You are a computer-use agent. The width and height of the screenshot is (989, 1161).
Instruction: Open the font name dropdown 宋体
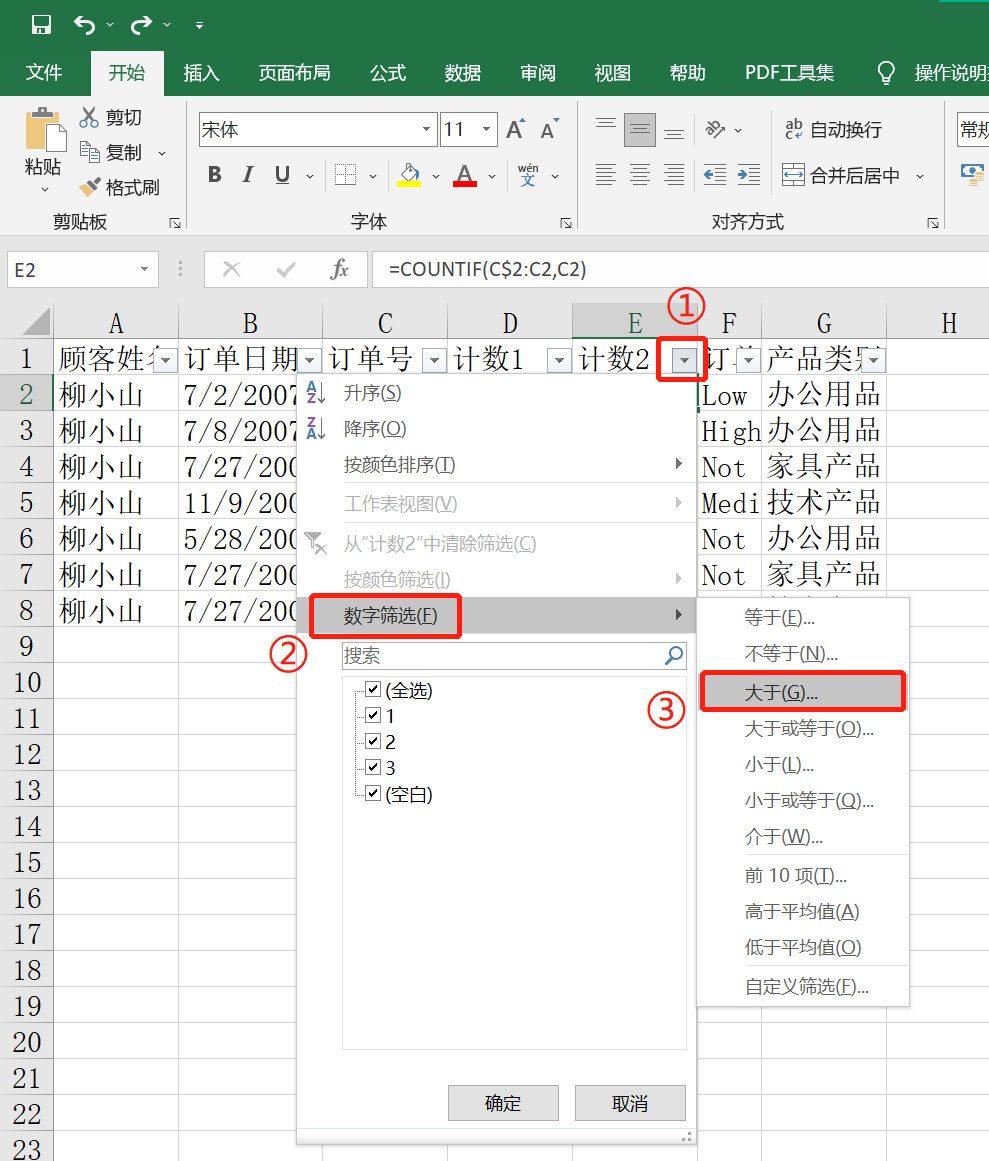[x=426, y=130]
